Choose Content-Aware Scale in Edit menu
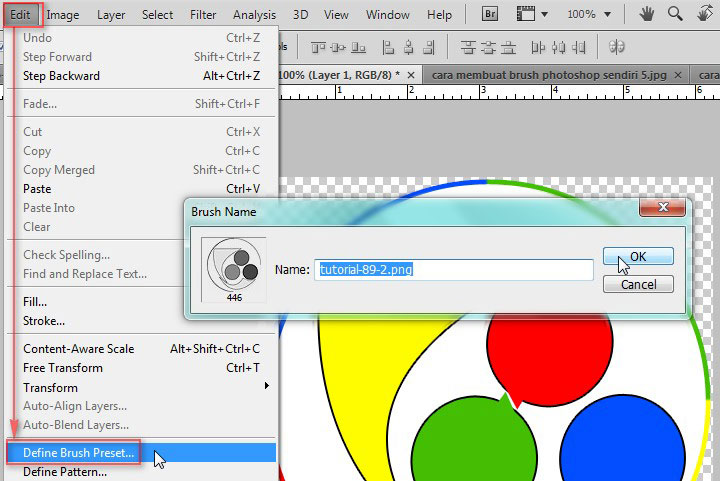The height and width of the screenshot is (481, 720). point(141,349)
